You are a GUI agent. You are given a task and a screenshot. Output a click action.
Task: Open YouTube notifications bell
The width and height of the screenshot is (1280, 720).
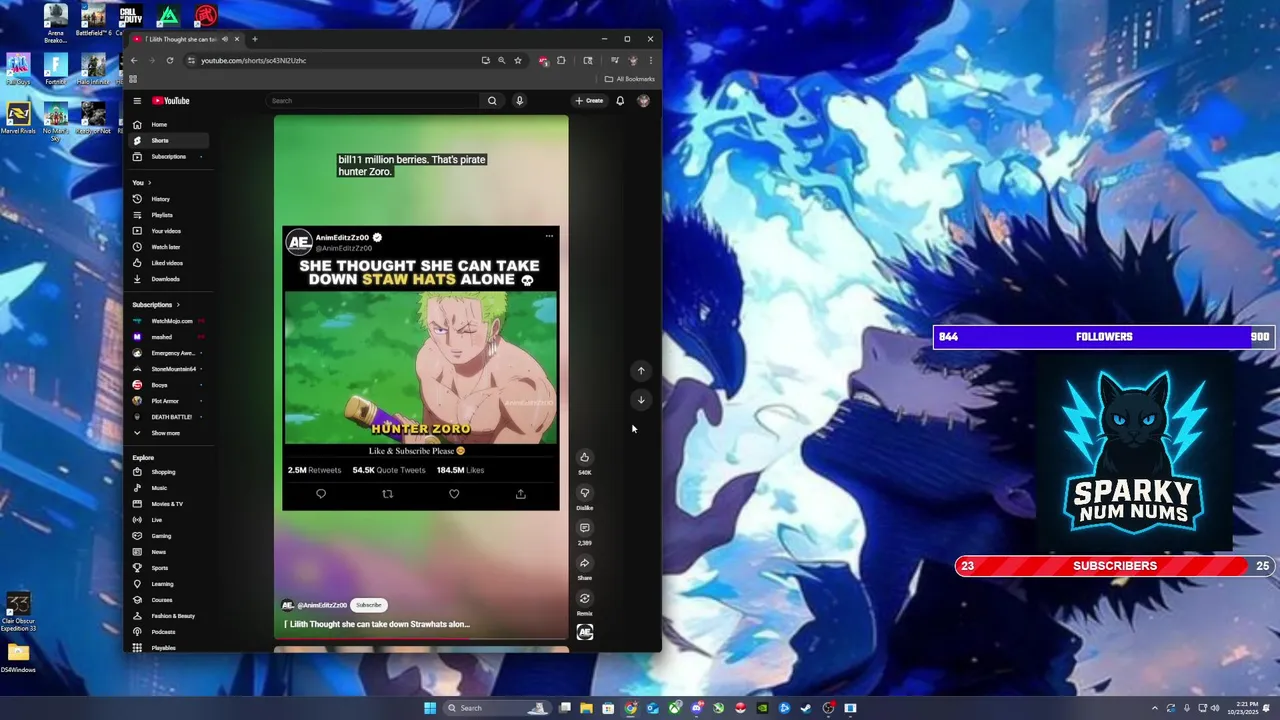point(620,101)
